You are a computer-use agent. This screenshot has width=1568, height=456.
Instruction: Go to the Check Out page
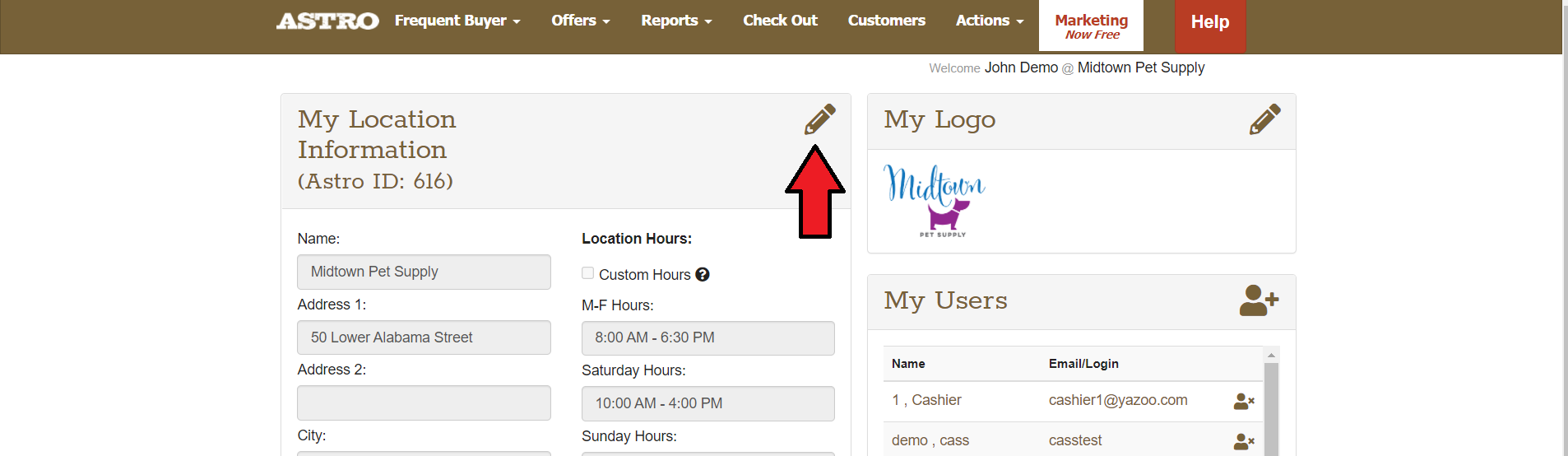[x=780, y=21]
